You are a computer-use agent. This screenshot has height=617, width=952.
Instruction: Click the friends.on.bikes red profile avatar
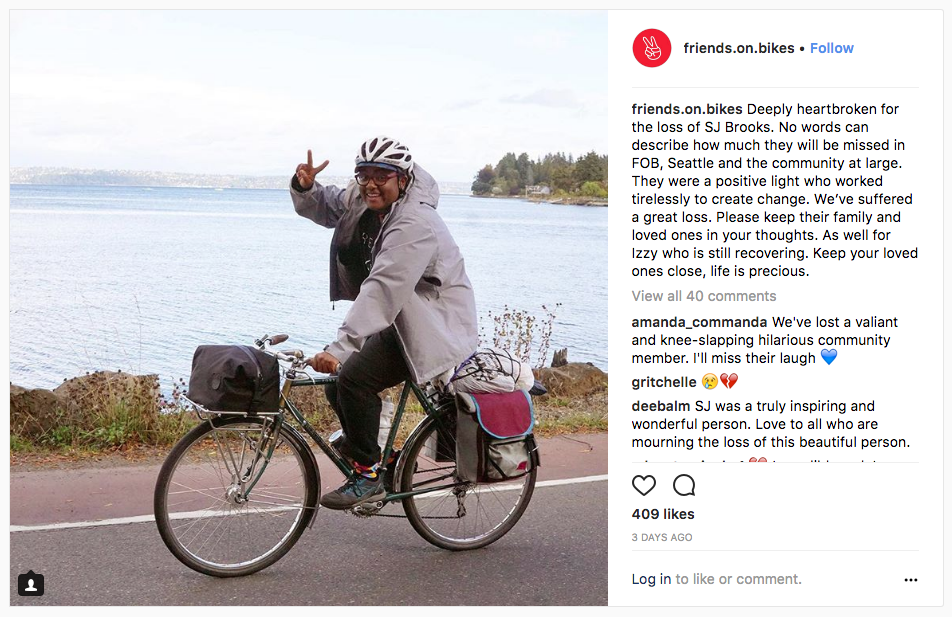[651, 48]
